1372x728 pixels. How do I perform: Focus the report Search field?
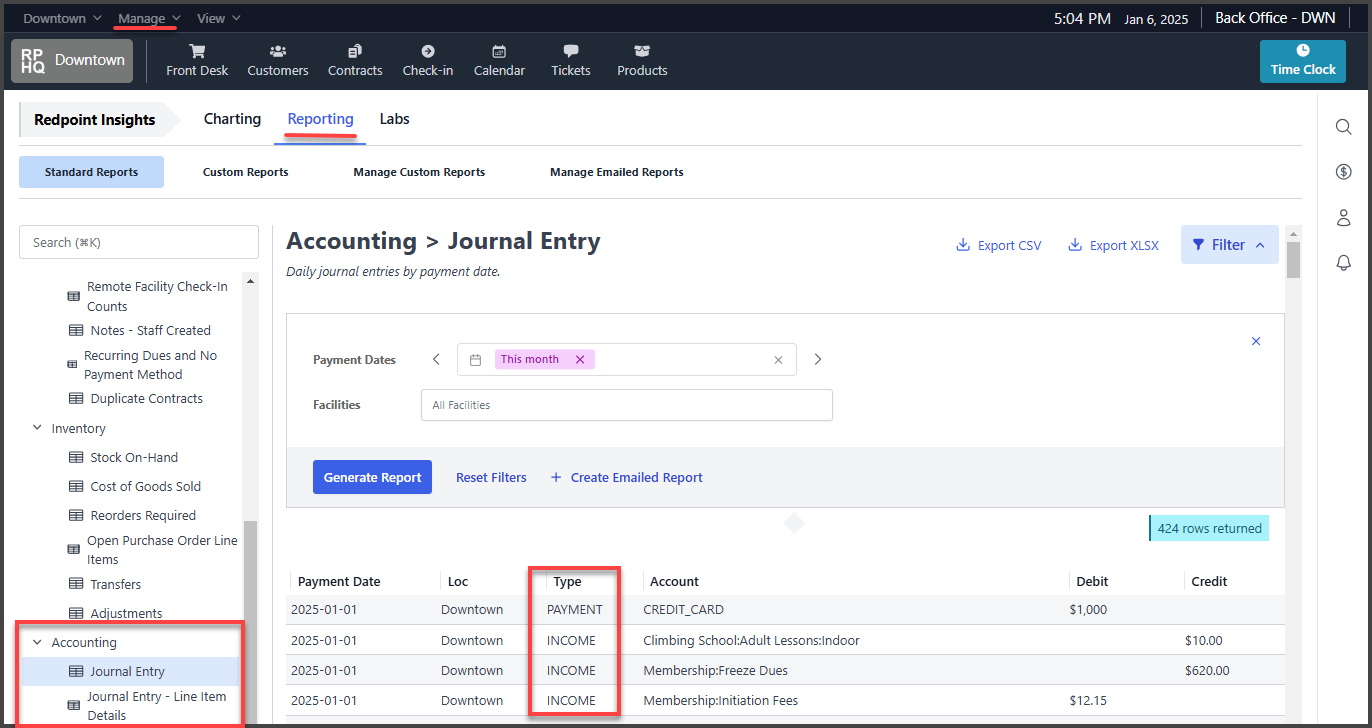click(x=139, y=242)
